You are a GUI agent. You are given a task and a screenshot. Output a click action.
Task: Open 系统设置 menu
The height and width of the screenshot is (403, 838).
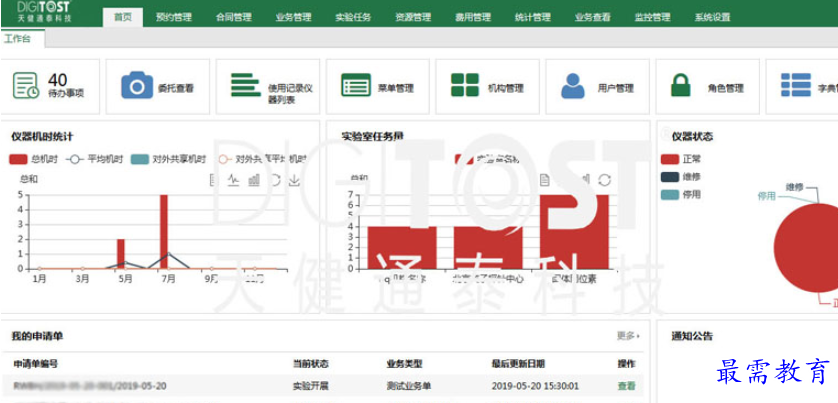click(x=712, y=17)
